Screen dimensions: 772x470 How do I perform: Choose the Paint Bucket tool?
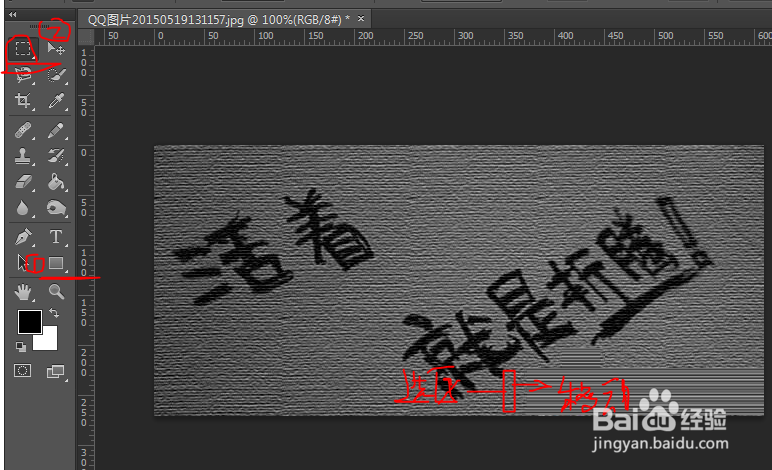pos(56,182)
